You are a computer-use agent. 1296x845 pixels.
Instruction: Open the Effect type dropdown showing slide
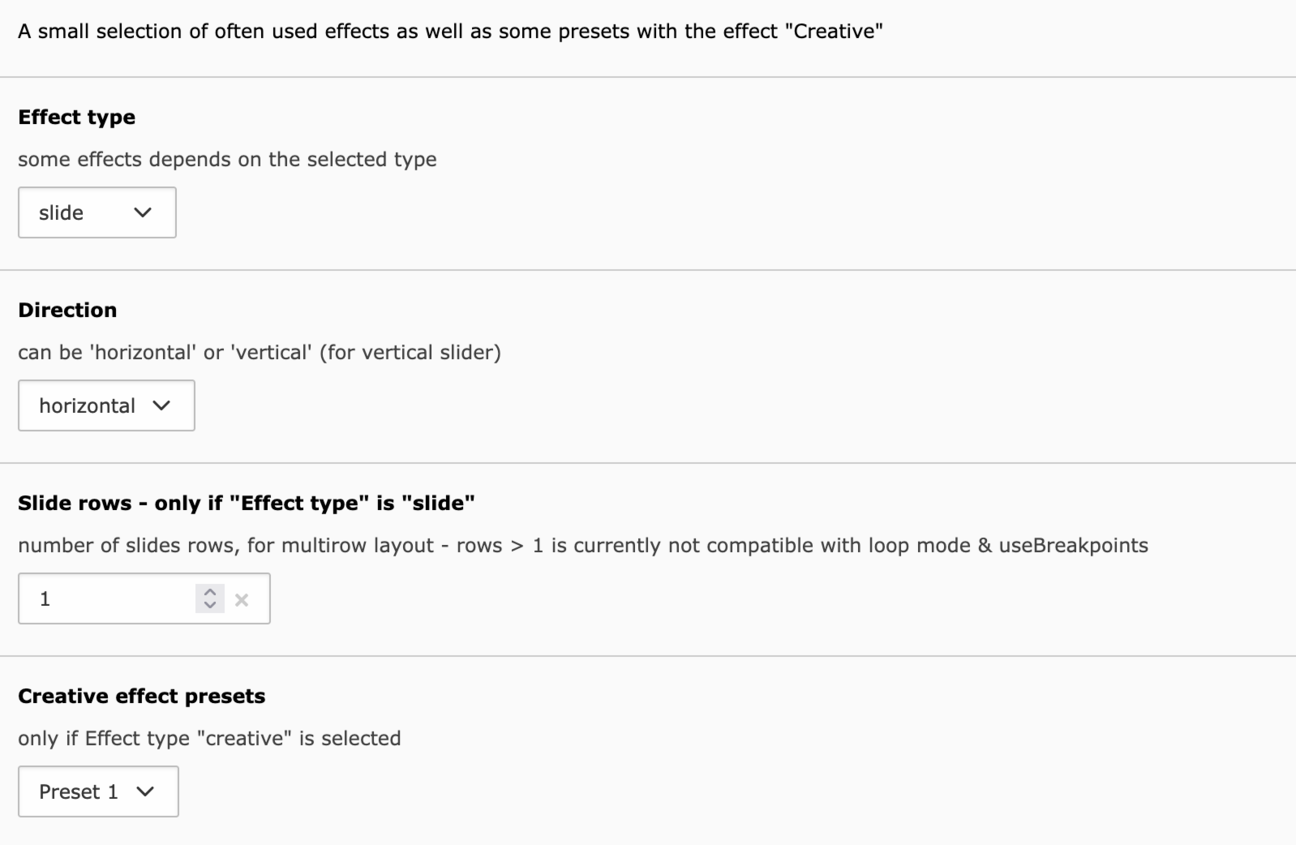[96, 212]
